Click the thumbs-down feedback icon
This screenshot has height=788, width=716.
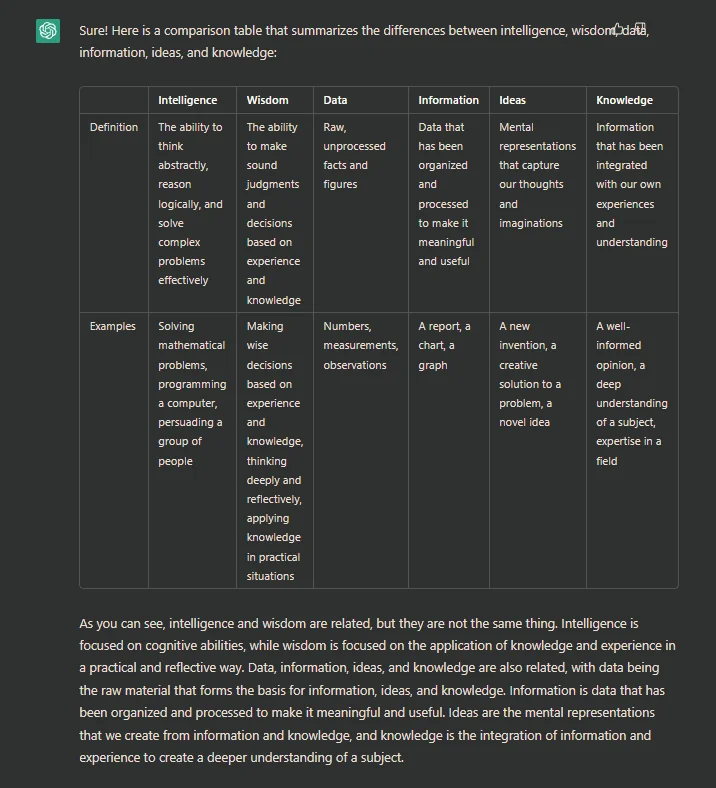641,29
